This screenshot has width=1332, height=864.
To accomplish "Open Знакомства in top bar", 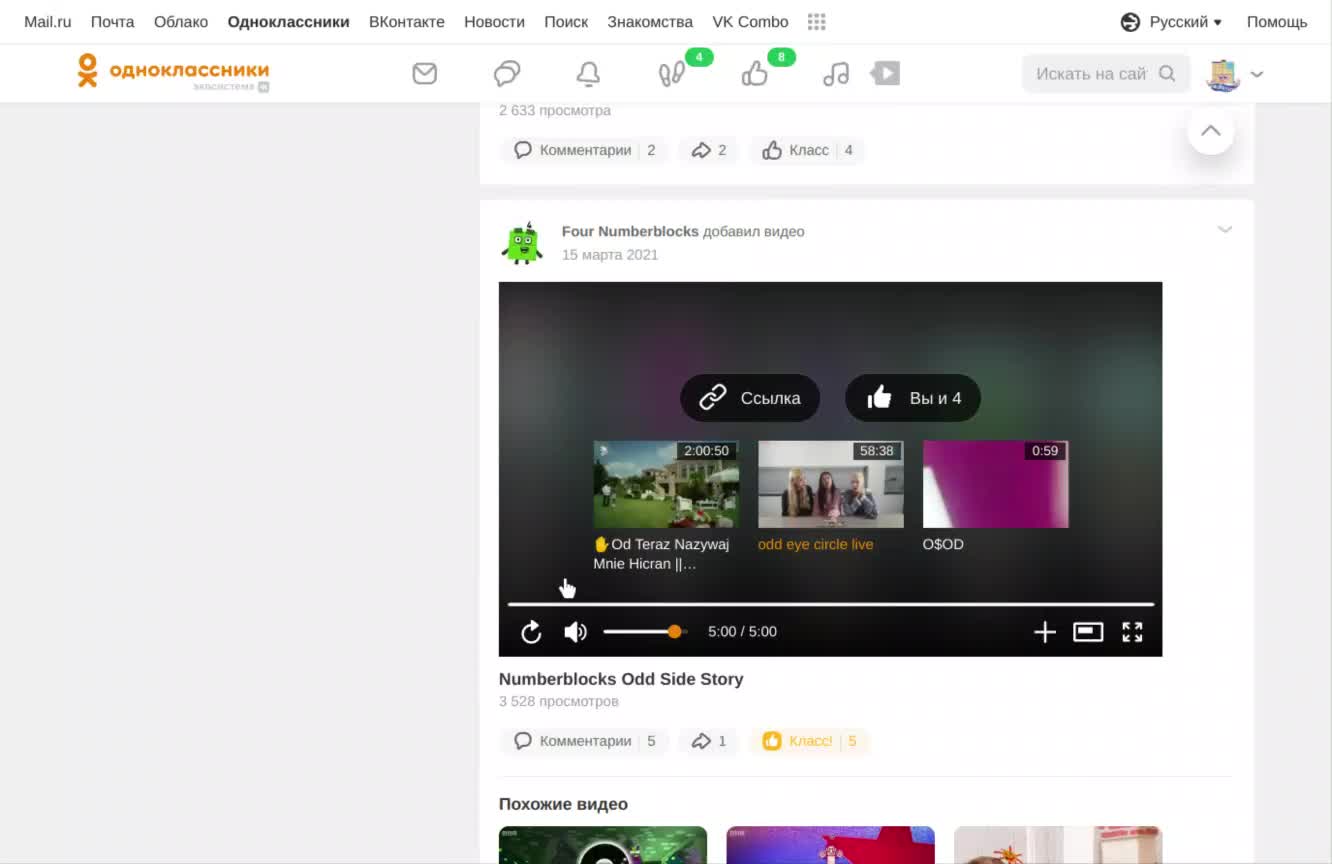I will click(650, 22).
